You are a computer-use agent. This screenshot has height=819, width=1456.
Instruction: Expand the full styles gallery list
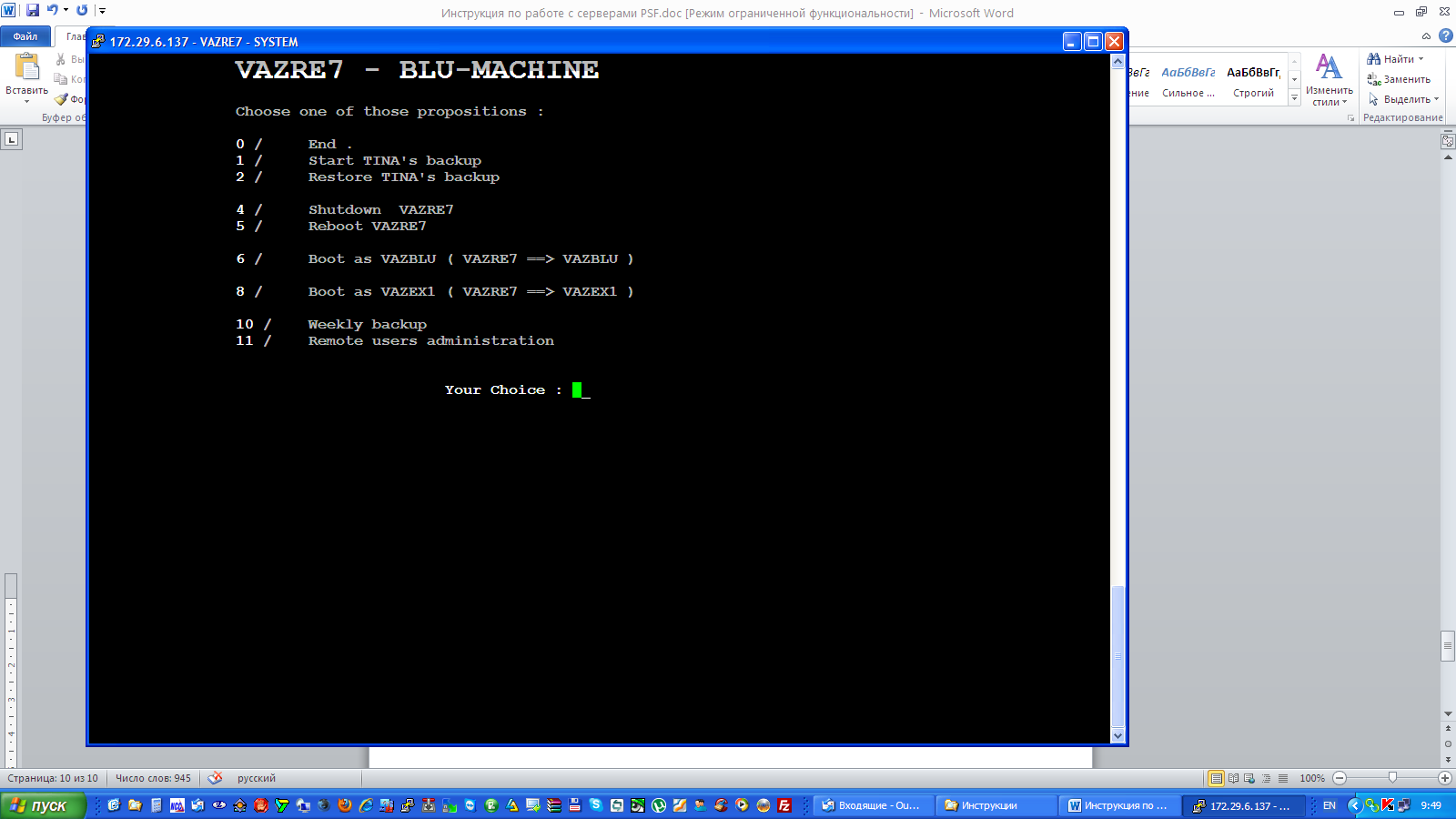click(1294, 98)
